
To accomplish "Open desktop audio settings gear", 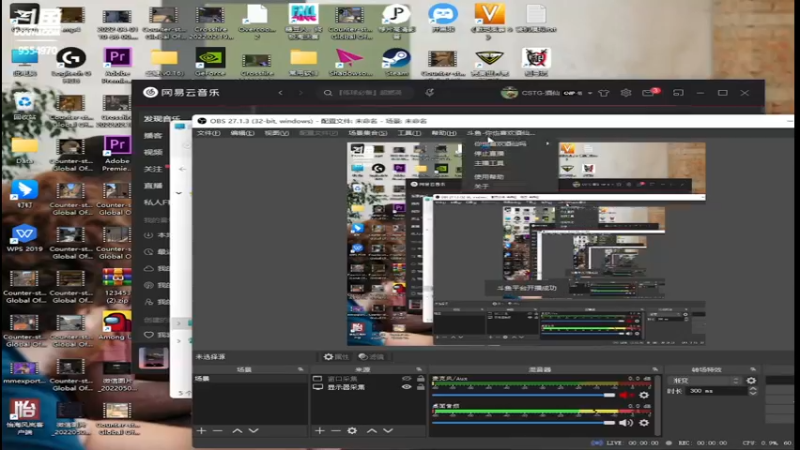I will click(x=644, y=422).
